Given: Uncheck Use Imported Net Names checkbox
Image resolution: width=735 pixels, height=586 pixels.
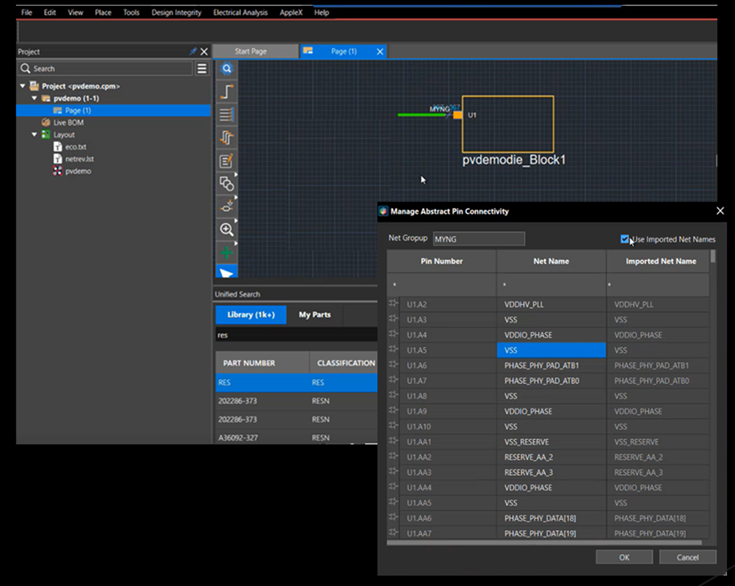Looking at the screenshot, I should (x=625, y=239).
